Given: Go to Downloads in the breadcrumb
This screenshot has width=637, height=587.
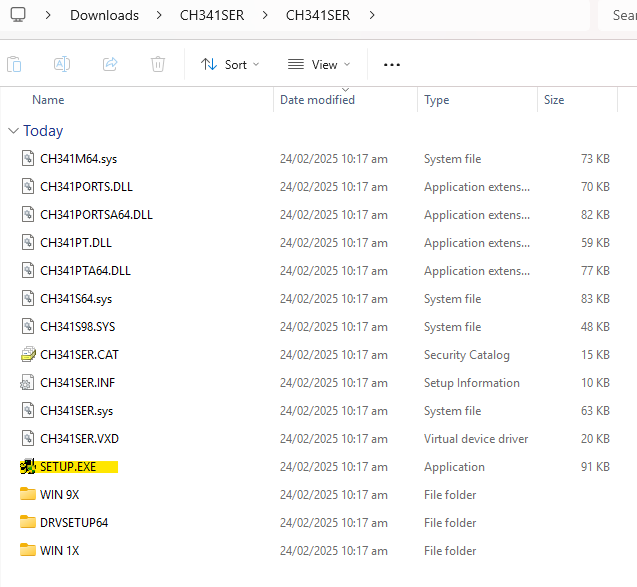Looking at the screenshot, I should (x=104, y=15).
